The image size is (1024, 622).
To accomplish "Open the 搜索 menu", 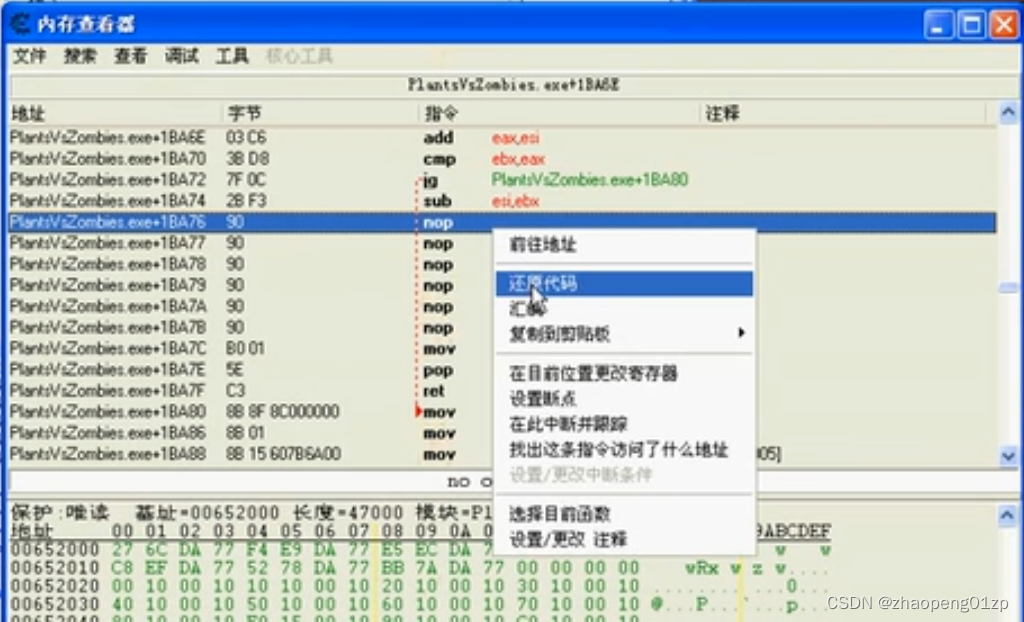I will tap(80, 56).
